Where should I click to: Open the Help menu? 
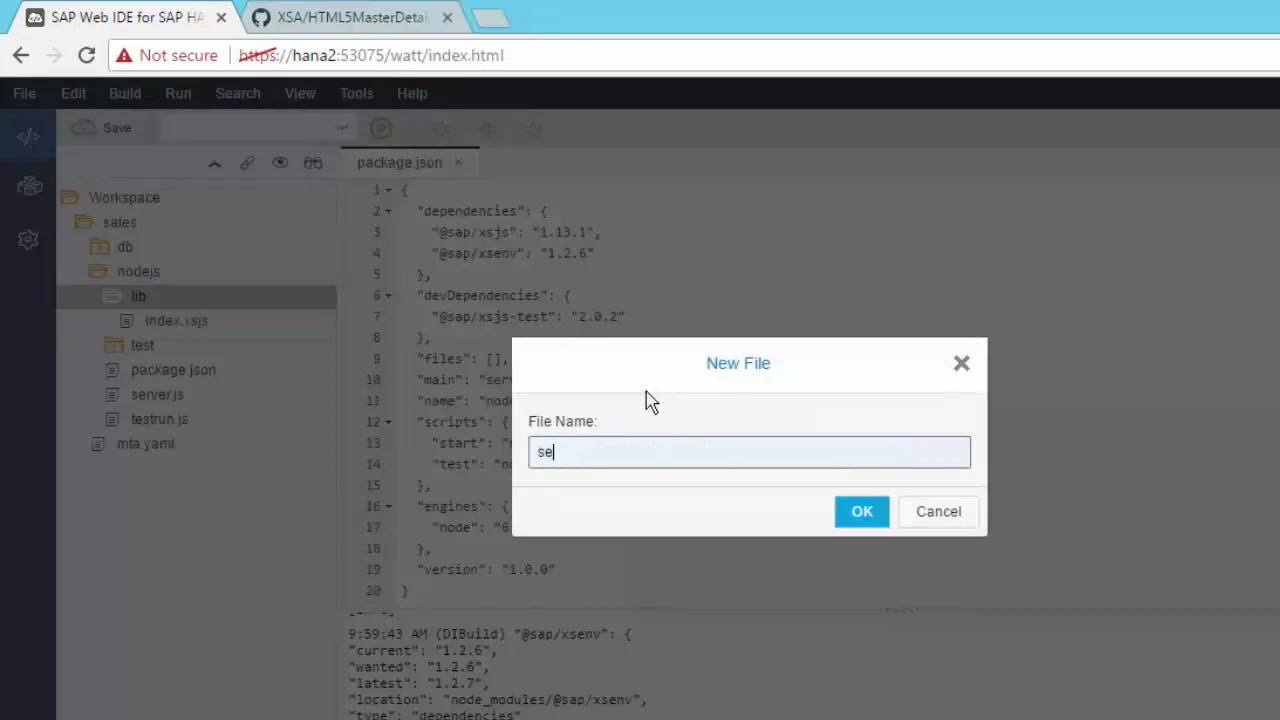412,93
